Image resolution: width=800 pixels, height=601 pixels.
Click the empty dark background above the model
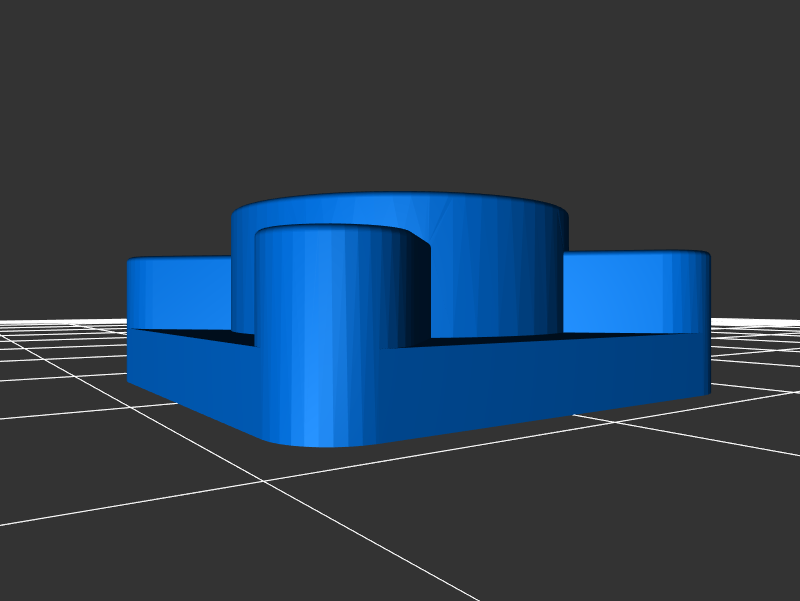click(x=400, y=90)
